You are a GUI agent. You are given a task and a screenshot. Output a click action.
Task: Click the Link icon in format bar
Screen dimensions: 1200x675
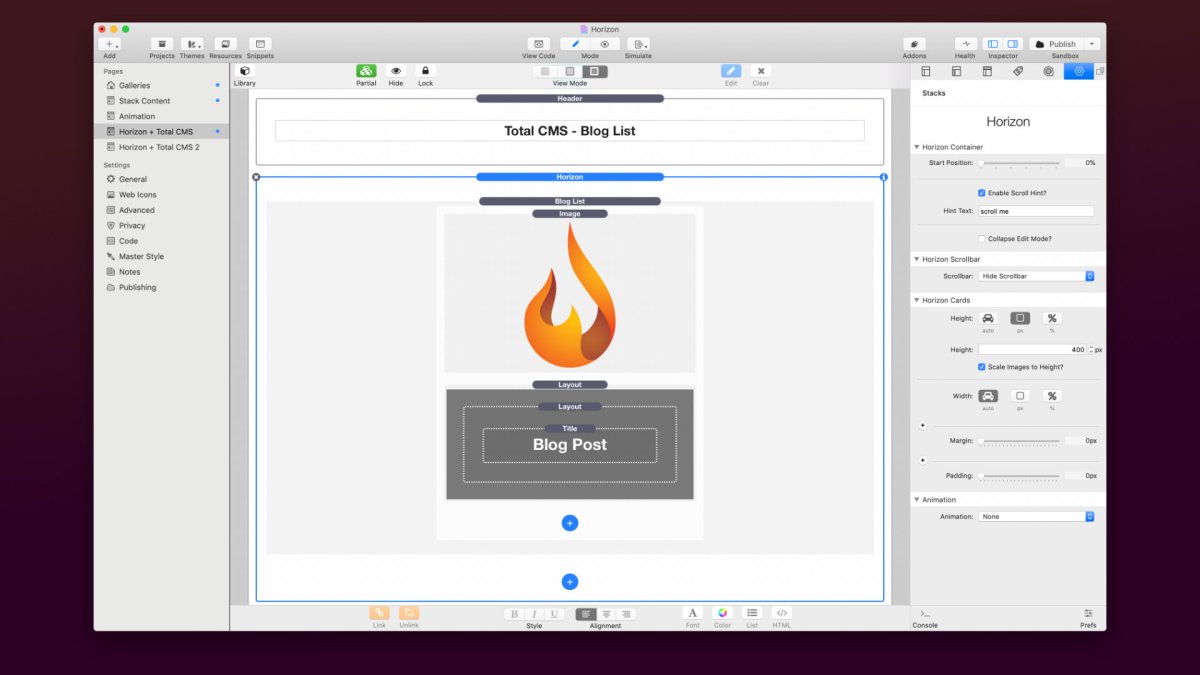379,613
